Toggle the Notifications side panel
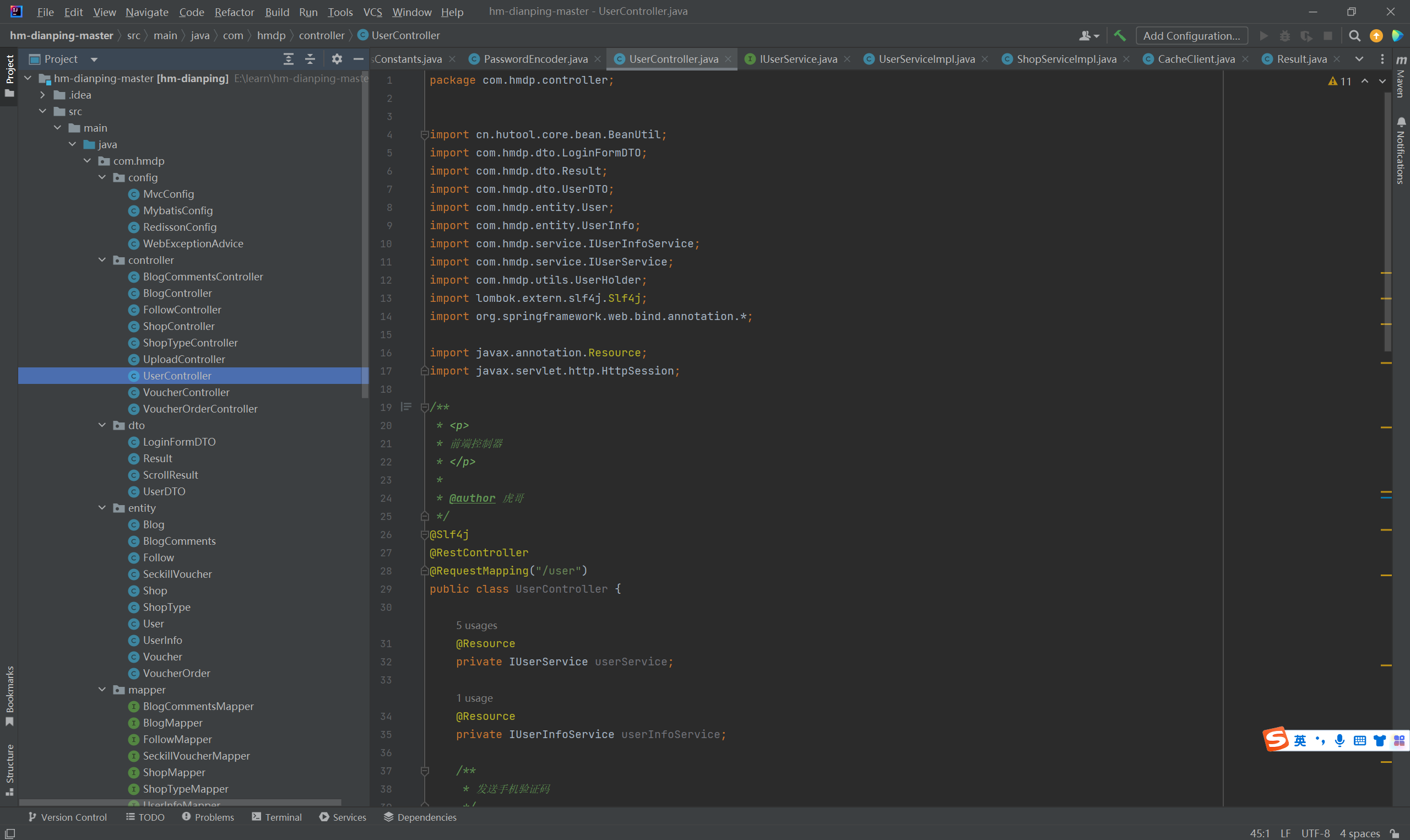 [1401, 150]
